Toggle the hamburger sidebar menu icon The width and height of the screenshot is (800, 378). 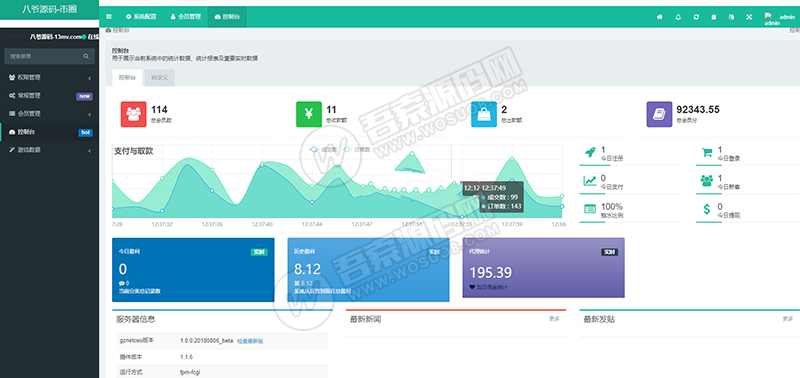tap(109, 17)
